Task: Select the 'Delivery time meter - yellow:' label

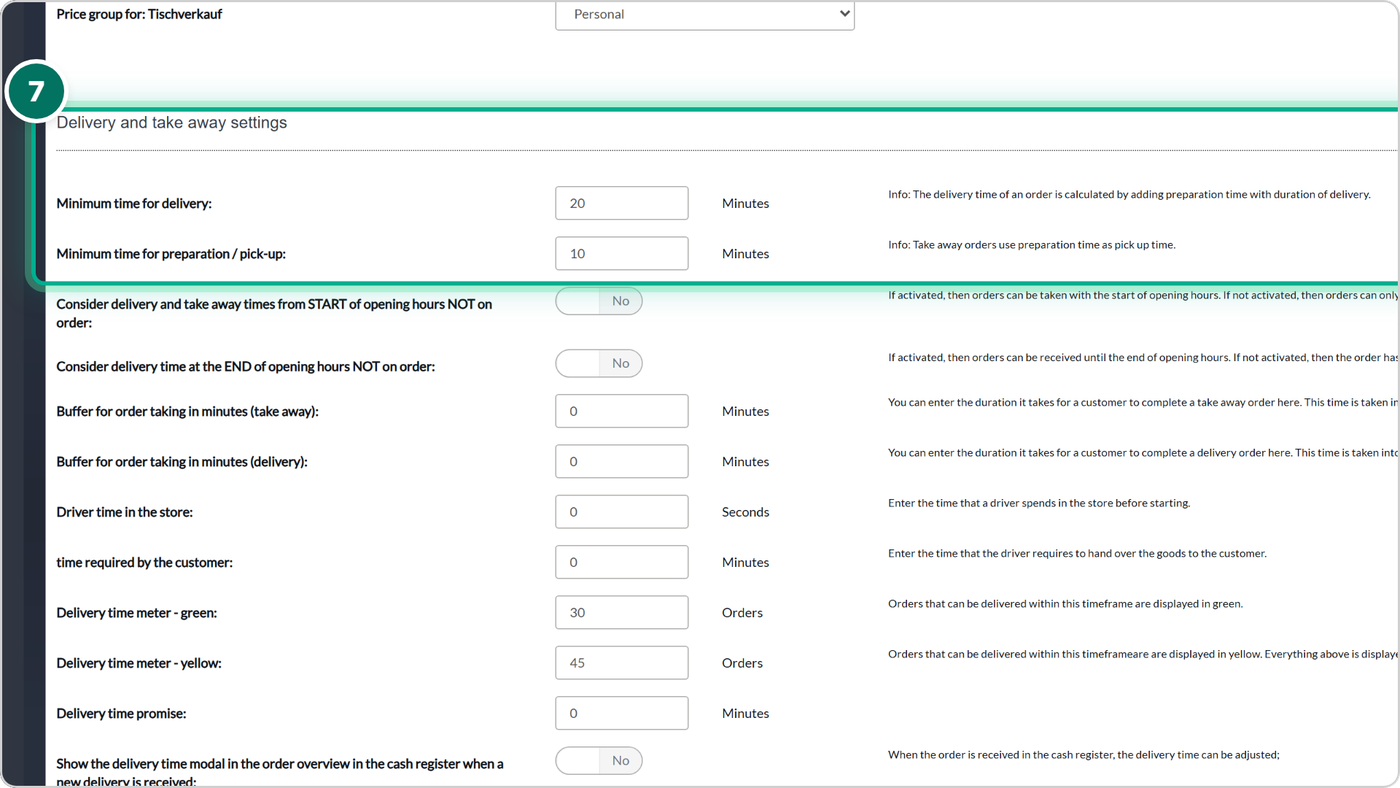Action: coord(139,663)
